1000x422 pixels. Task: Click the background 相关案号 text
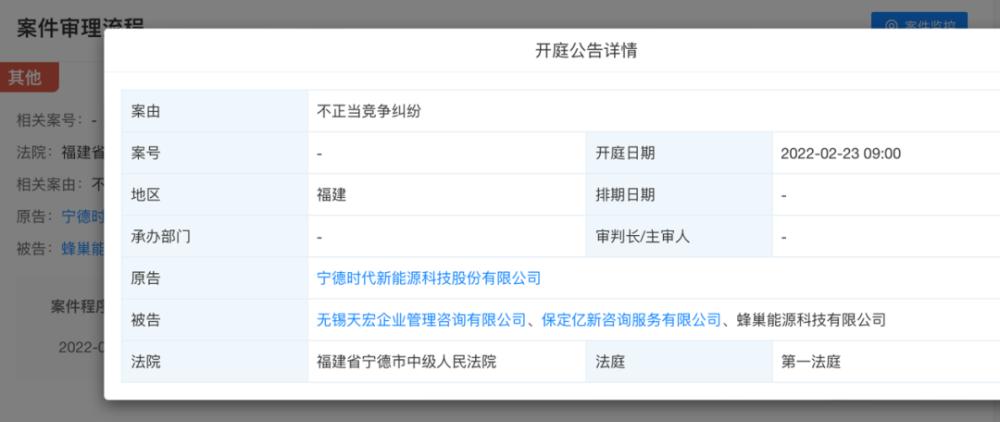[x=48, y=119]
